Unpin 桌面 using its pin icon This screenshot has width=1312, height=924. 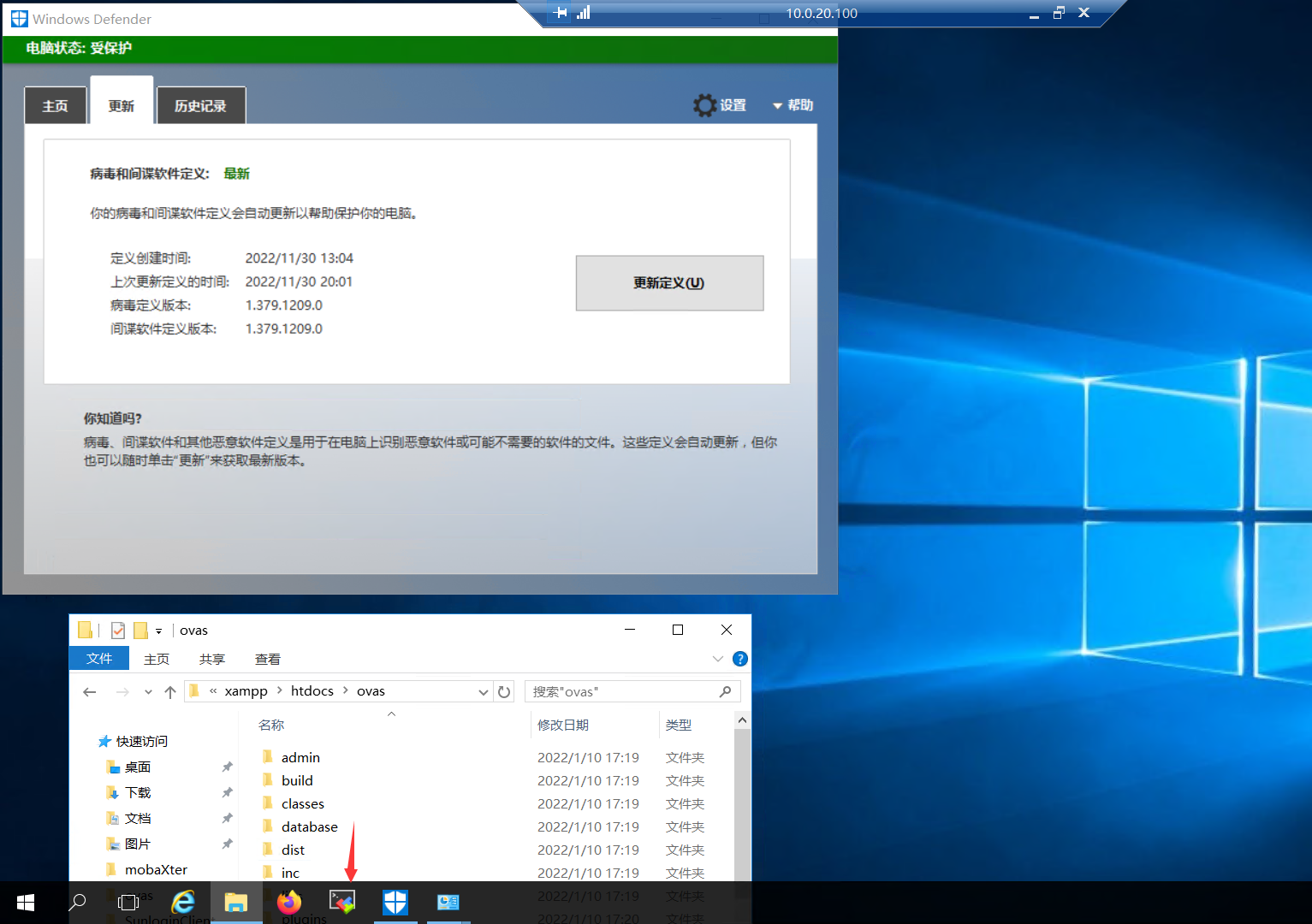pos(227,767)
